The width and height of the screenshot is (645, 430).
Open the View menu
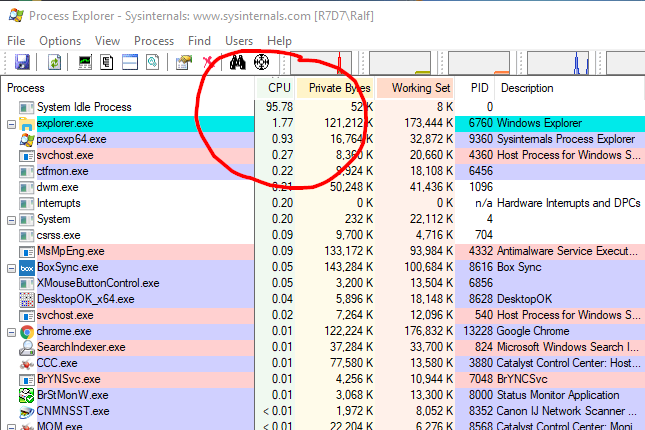[x=107, y=41]
